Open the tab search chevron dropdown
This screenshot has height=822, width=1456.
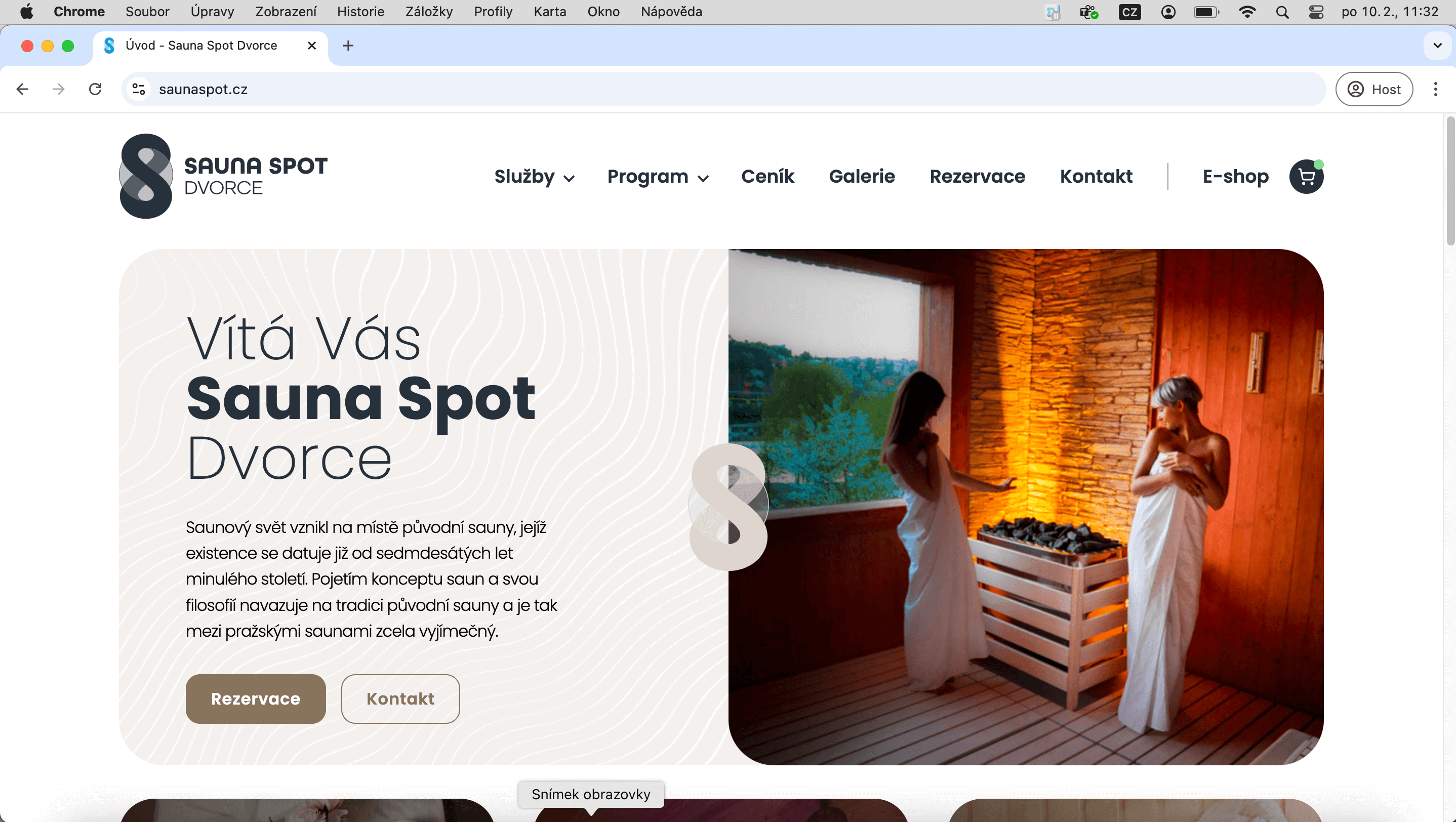point(1437,46)
